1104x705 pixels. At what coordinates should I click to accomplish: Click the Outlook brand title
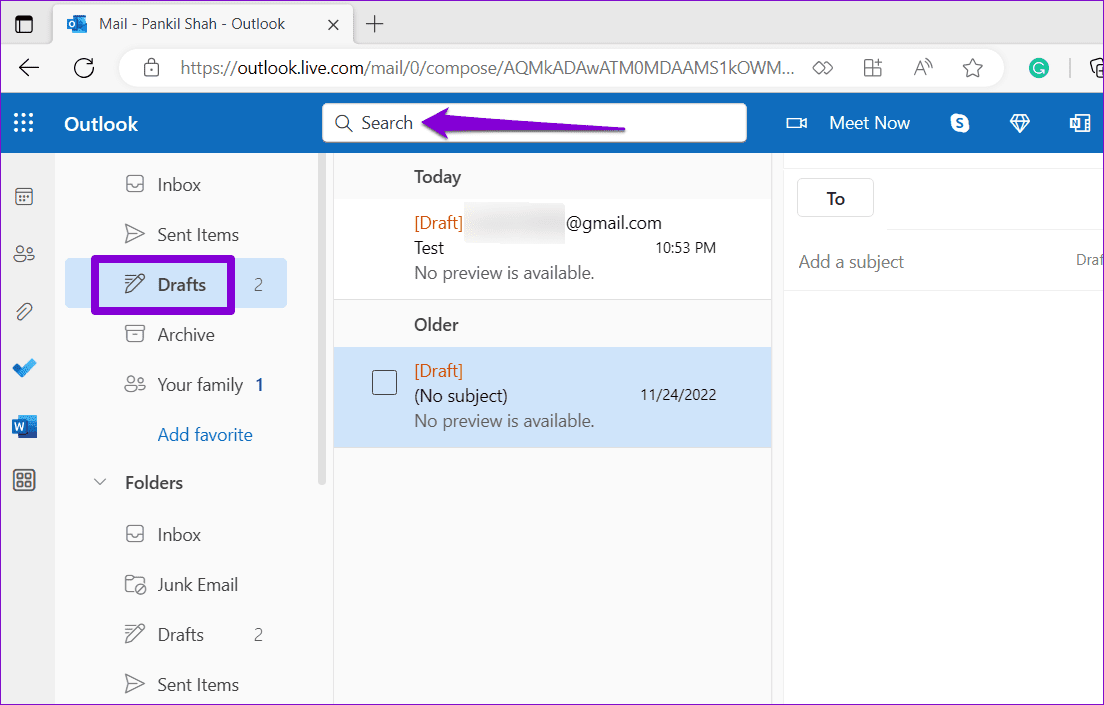click(x=101, y=123)
